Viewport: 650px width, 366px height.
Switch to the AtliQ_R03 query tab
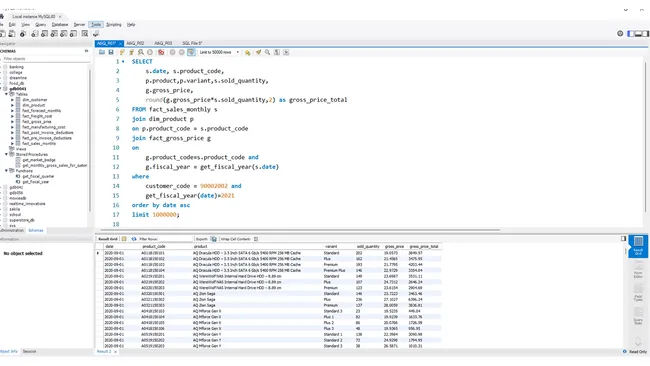click(x=163, y=43)
